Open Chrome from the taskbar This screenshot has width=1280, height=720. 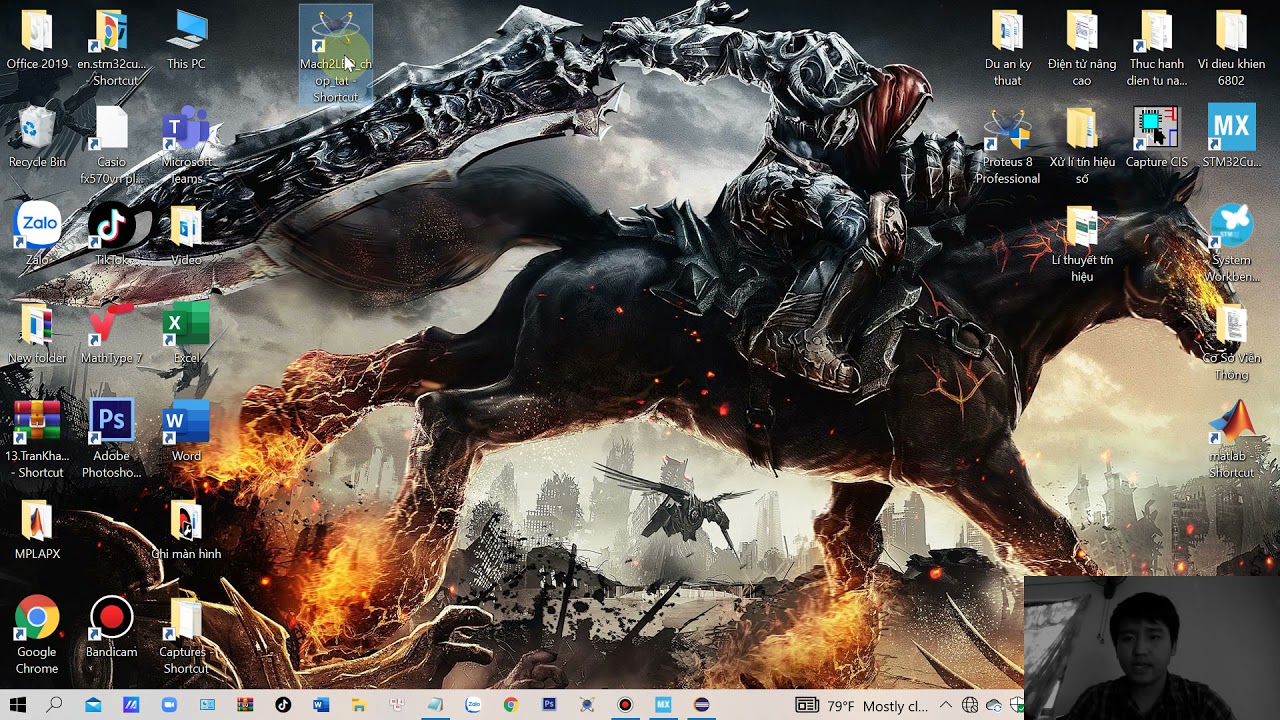coord(511,705)
